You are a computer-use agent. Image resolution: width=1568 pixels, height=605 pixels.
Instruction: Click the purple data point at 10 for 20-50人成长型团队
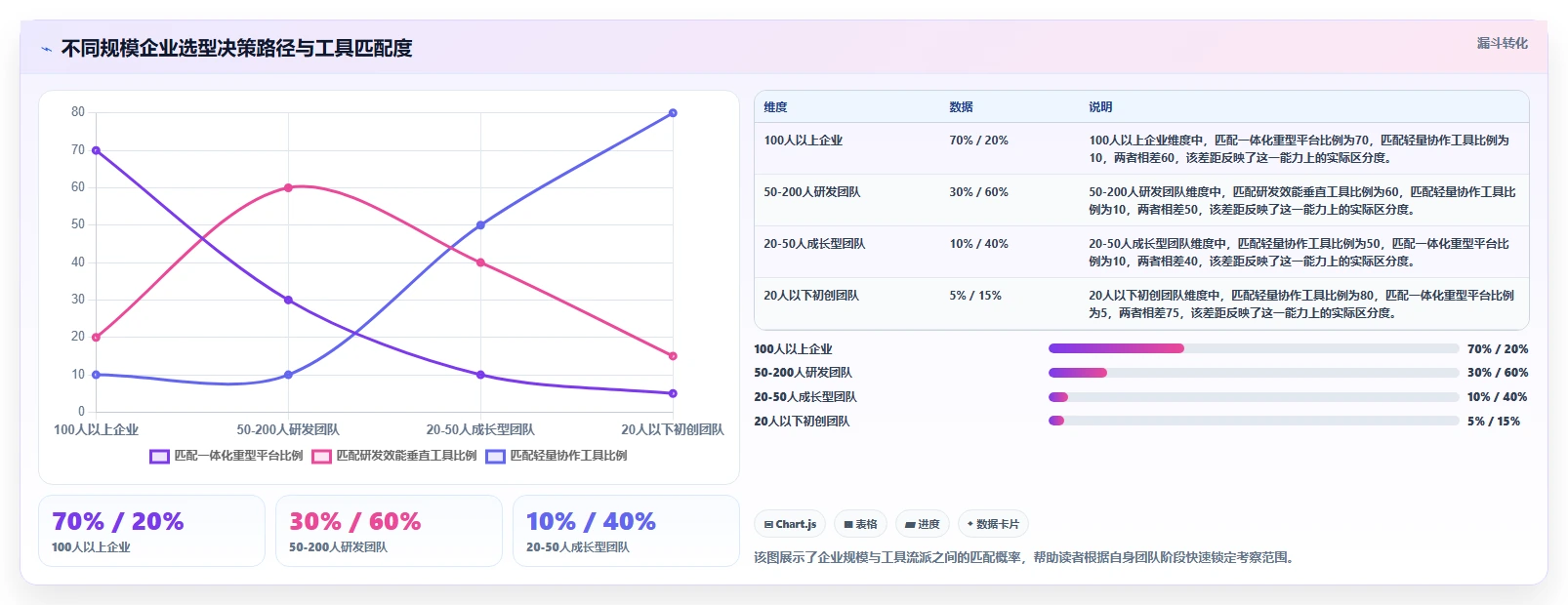coord(480,375)
